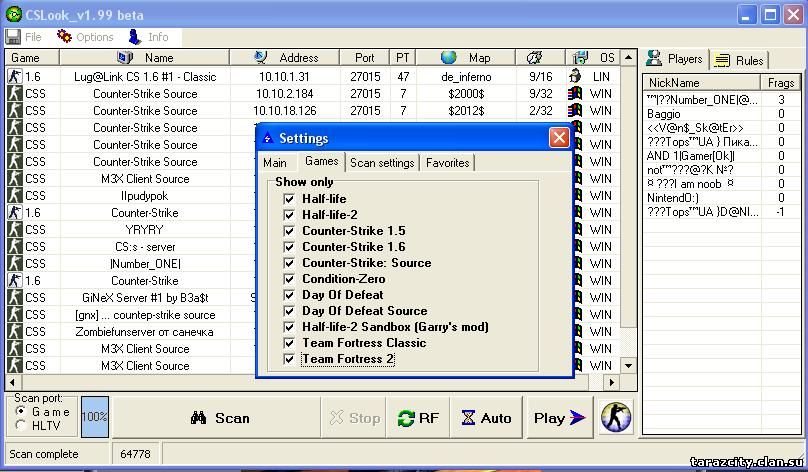Sort players by Frags column
The height and width of the screenshot is (472, 808).
(780, 82)
